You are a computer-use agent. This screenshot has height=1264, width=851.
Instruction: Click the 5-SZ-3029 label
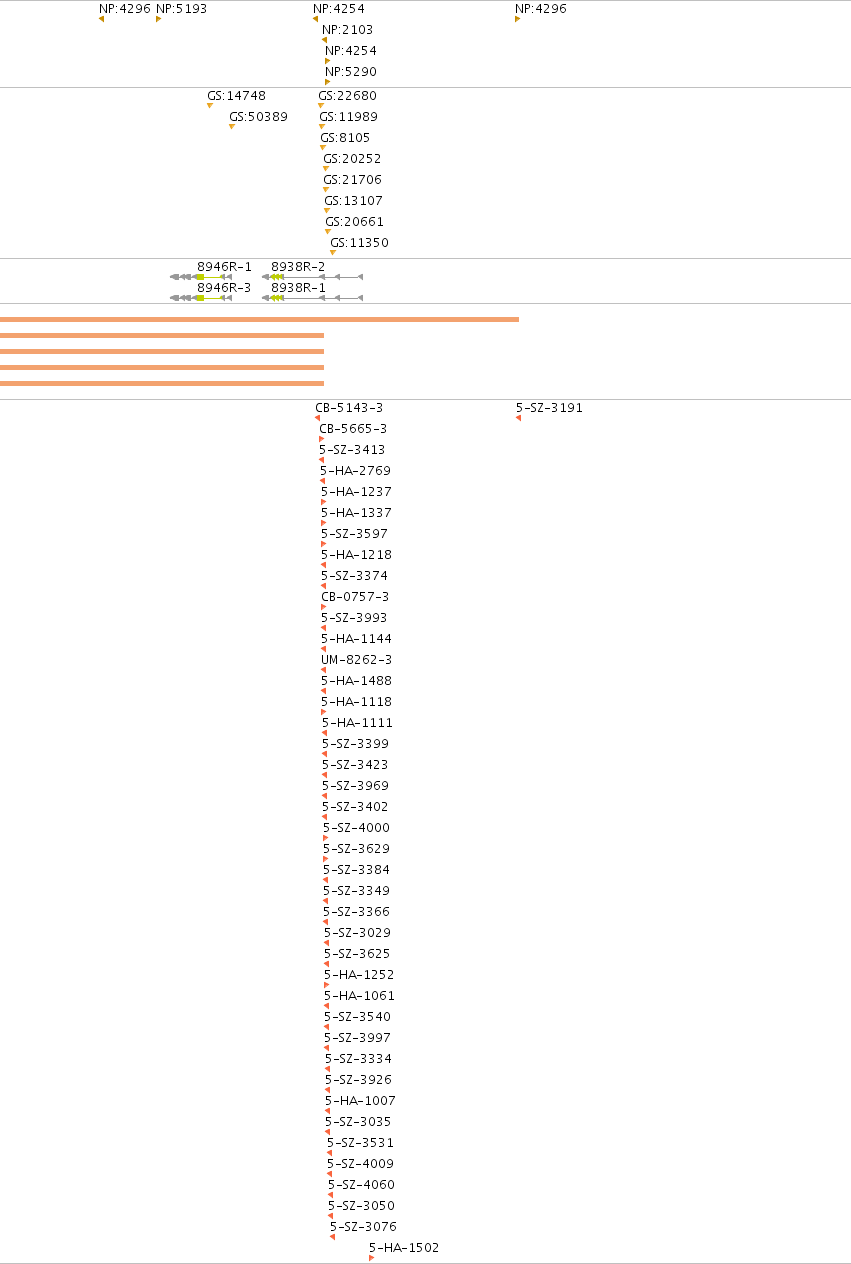coord(358,932)
